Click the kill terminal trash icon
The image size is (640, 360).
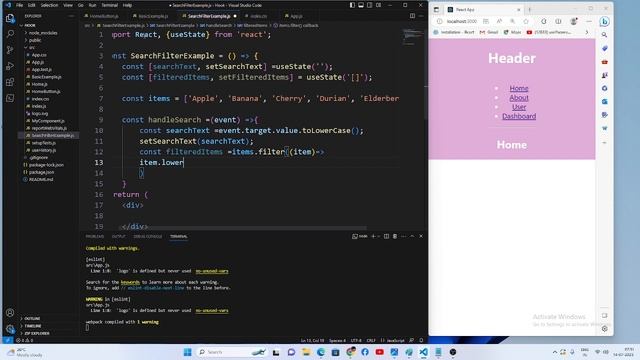point(395,236)
